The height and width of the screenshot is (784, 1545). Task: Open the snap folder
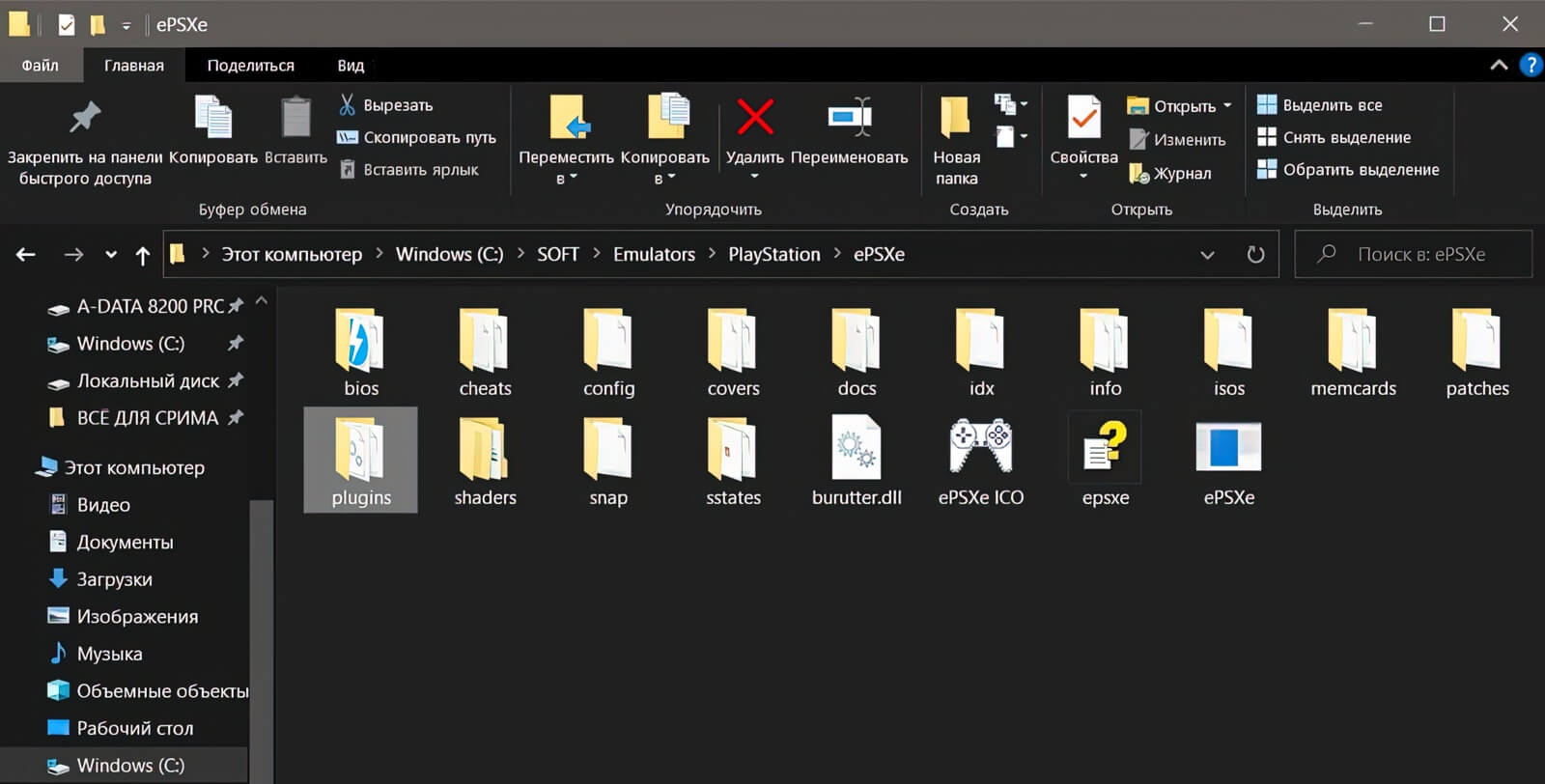(x=608, y=462)
